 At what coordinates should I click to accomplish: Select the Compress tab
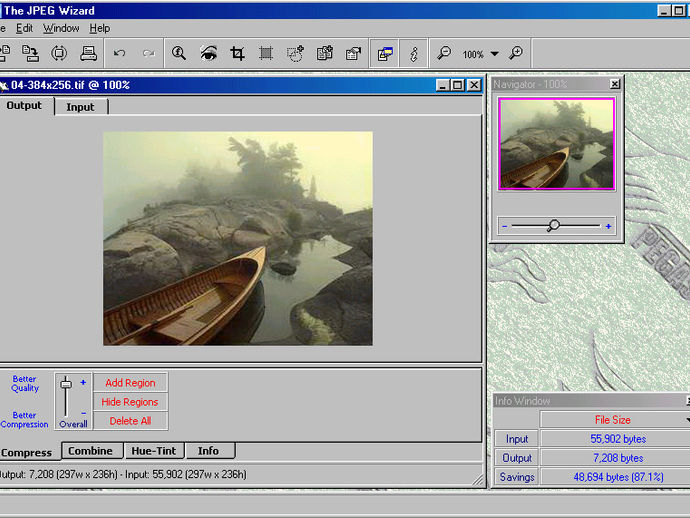26,452
